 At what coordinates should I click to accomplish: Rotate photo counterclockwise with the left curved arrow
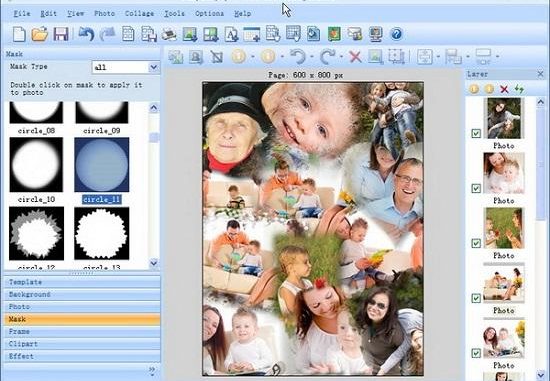coord(297,56)
